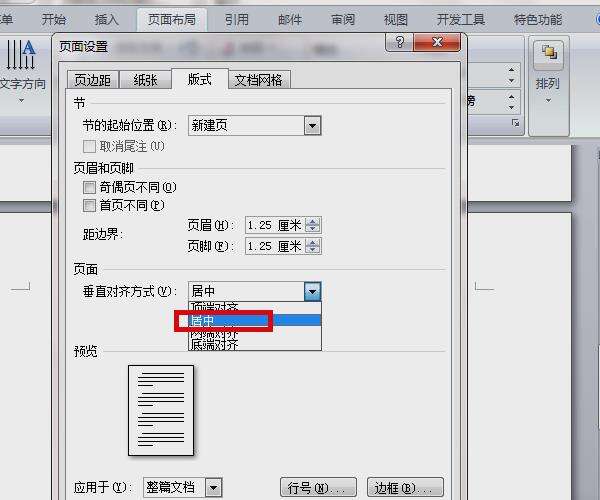Open the ribbon paragraph dialog launcher
600x500 pixels.
pyautogui.click(x=516, y=123)
